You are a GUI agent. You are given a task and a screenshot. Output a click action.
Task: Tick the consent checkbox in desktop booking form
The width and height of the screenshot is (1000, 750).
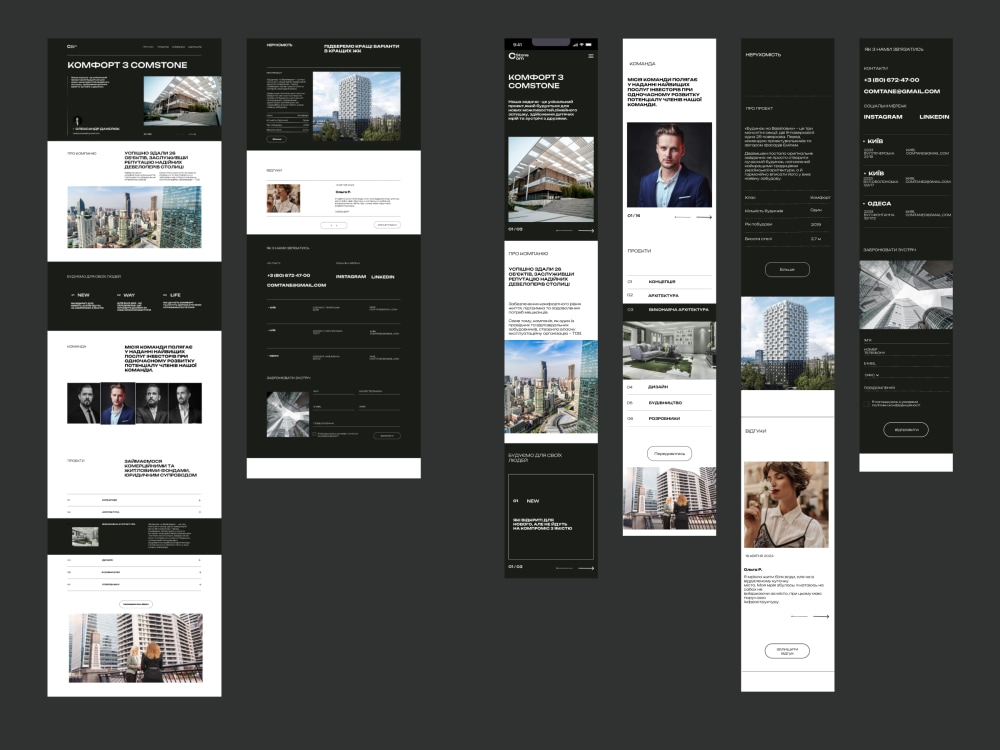[x=314, y=434]
